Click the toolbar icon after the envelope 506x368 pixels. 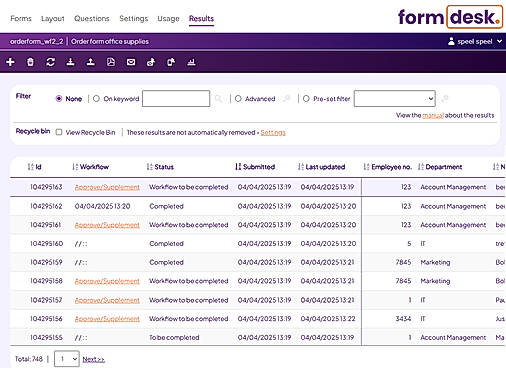(x=151, y=62)
